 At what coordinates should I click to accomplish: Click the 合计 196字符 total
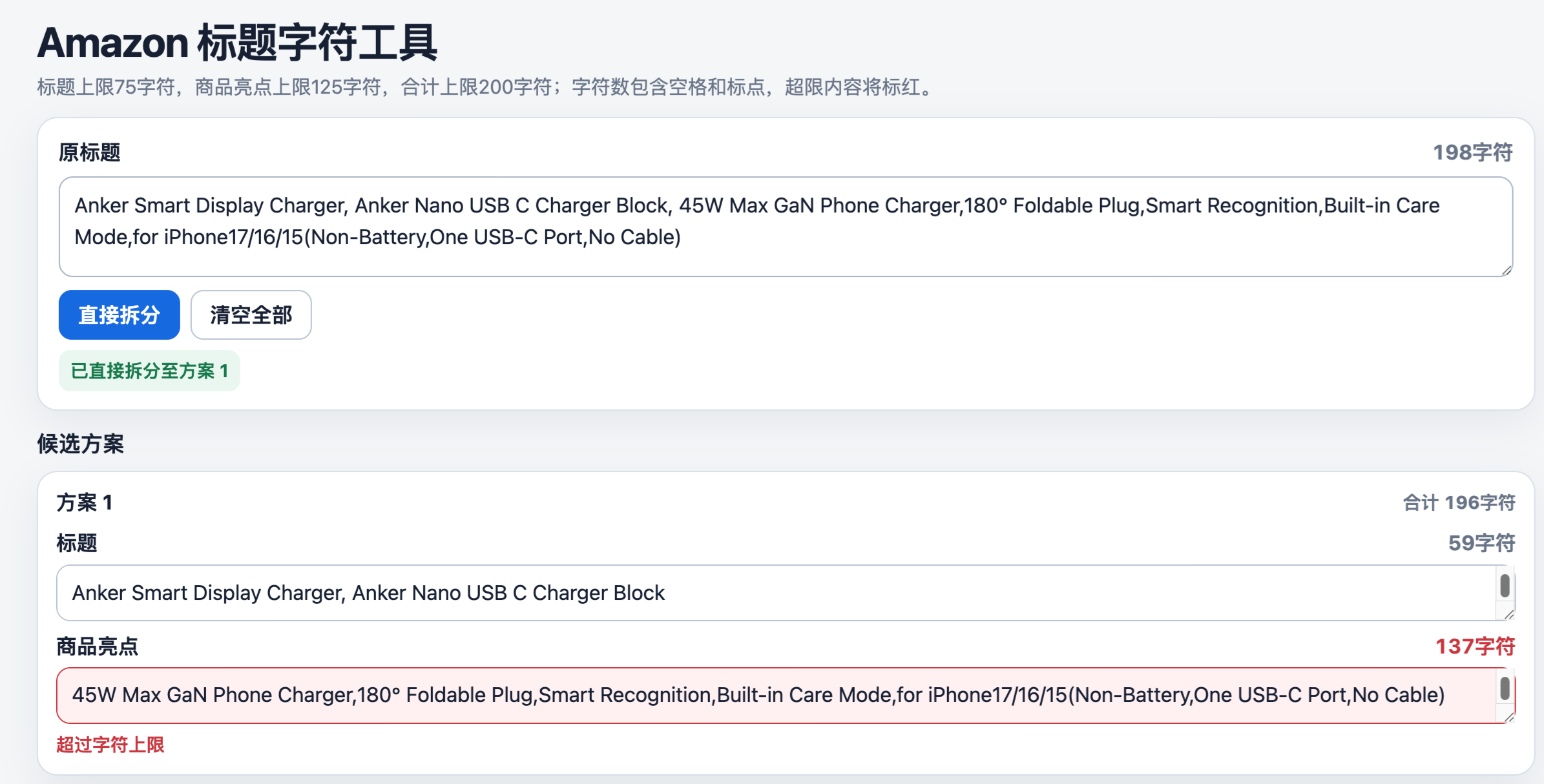tap(1459, 502)
